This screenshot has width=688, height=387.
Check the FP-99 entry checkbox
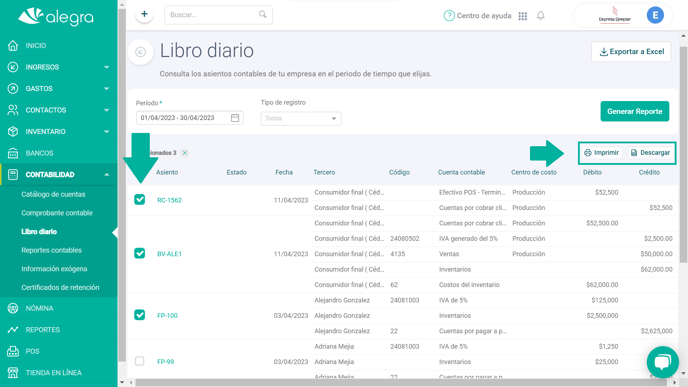tap(140, 361)
